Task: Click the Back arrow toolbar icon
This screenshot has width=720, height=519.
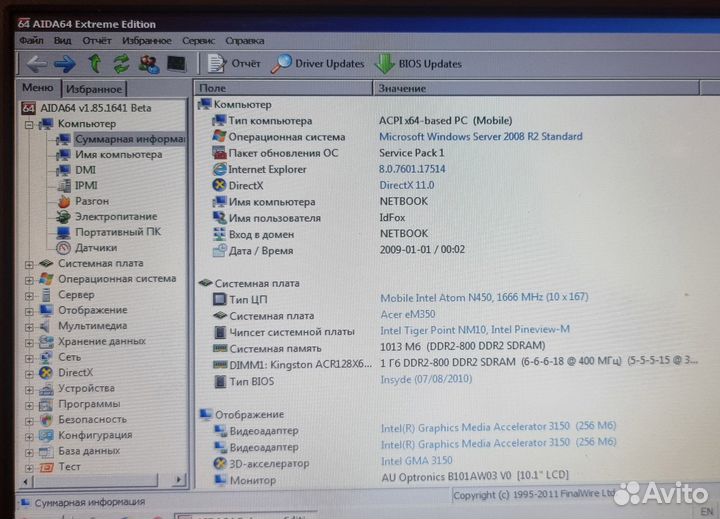Action: pyautogui.click(x=37, y=64)
